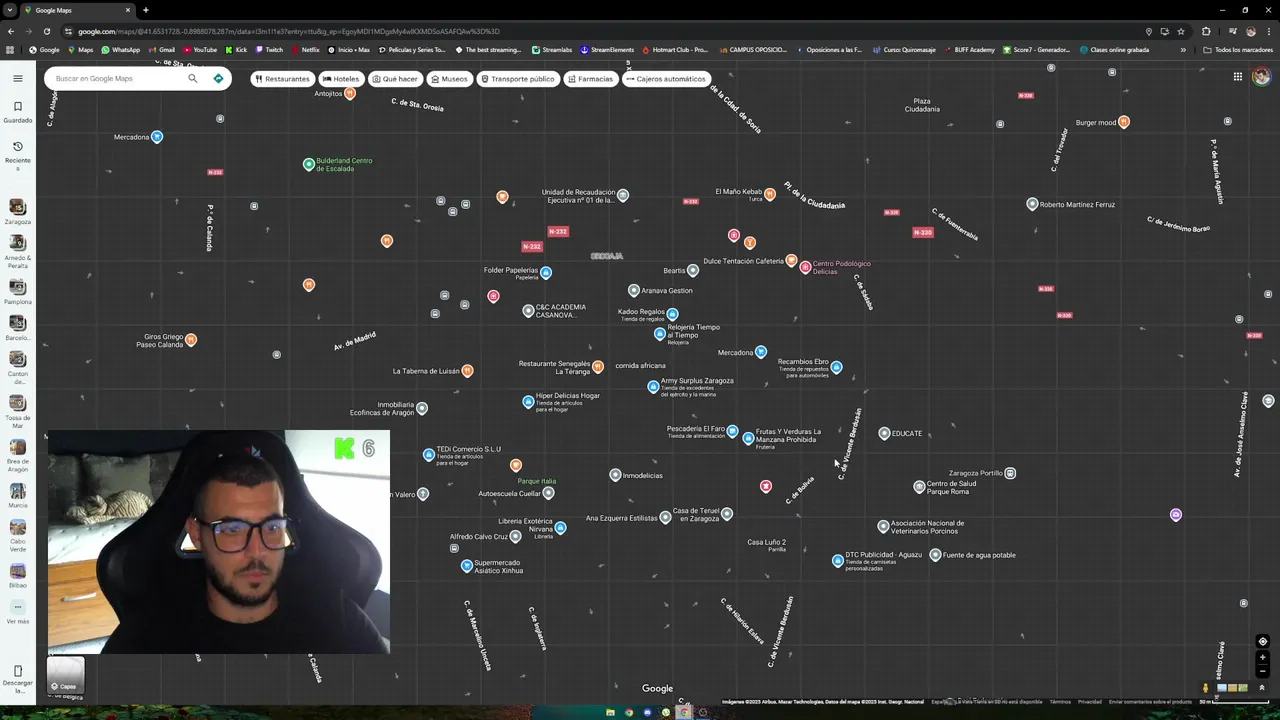Screen dimensions: 1280x720
Task: Zoom out with the minus button
Action: 1262,670
